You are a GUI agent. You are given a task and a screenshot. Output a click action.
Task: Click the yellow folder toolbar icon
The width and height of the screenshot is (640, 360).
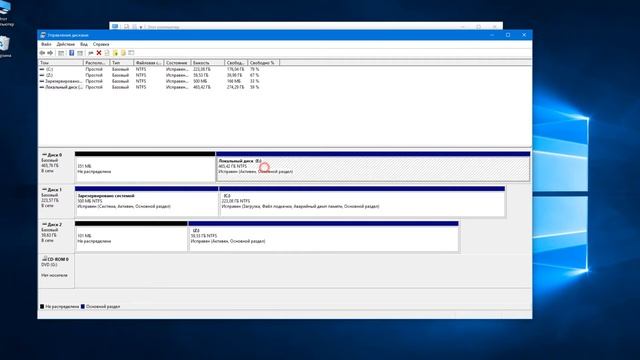(123, 53)
